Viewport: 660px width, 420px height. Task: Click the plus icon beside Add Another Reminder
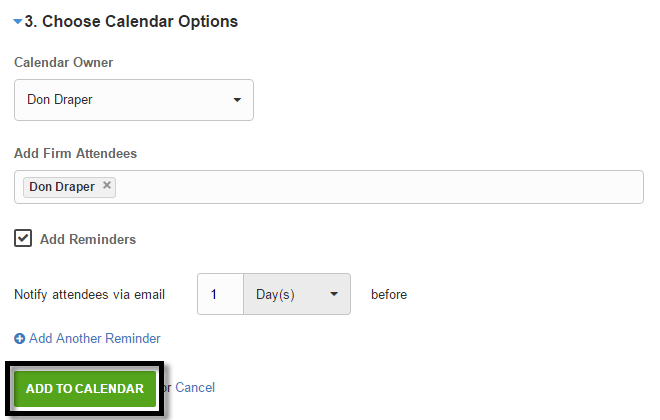(x=20, y=338)
